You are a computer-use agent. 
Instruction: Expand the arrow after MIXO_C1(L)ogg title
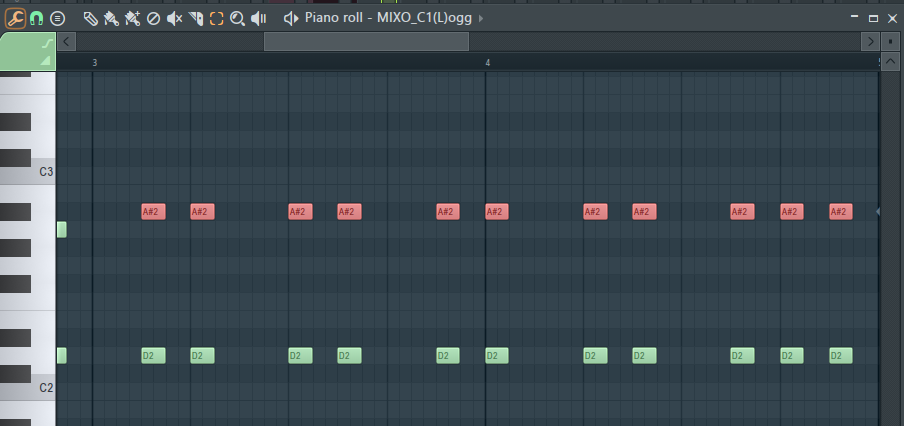(481, 18)
